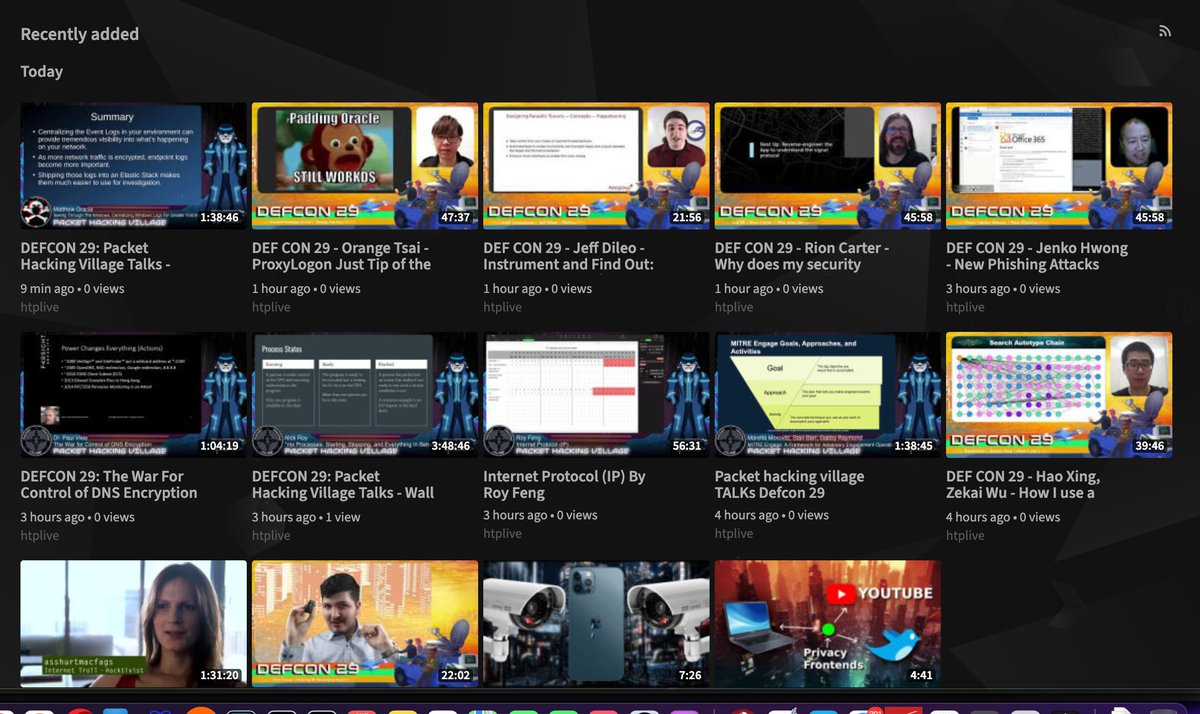This screenshot has height=714, width=1200.
Task: Click the 1:04:19 duration badge
Action: click(219, 446)
